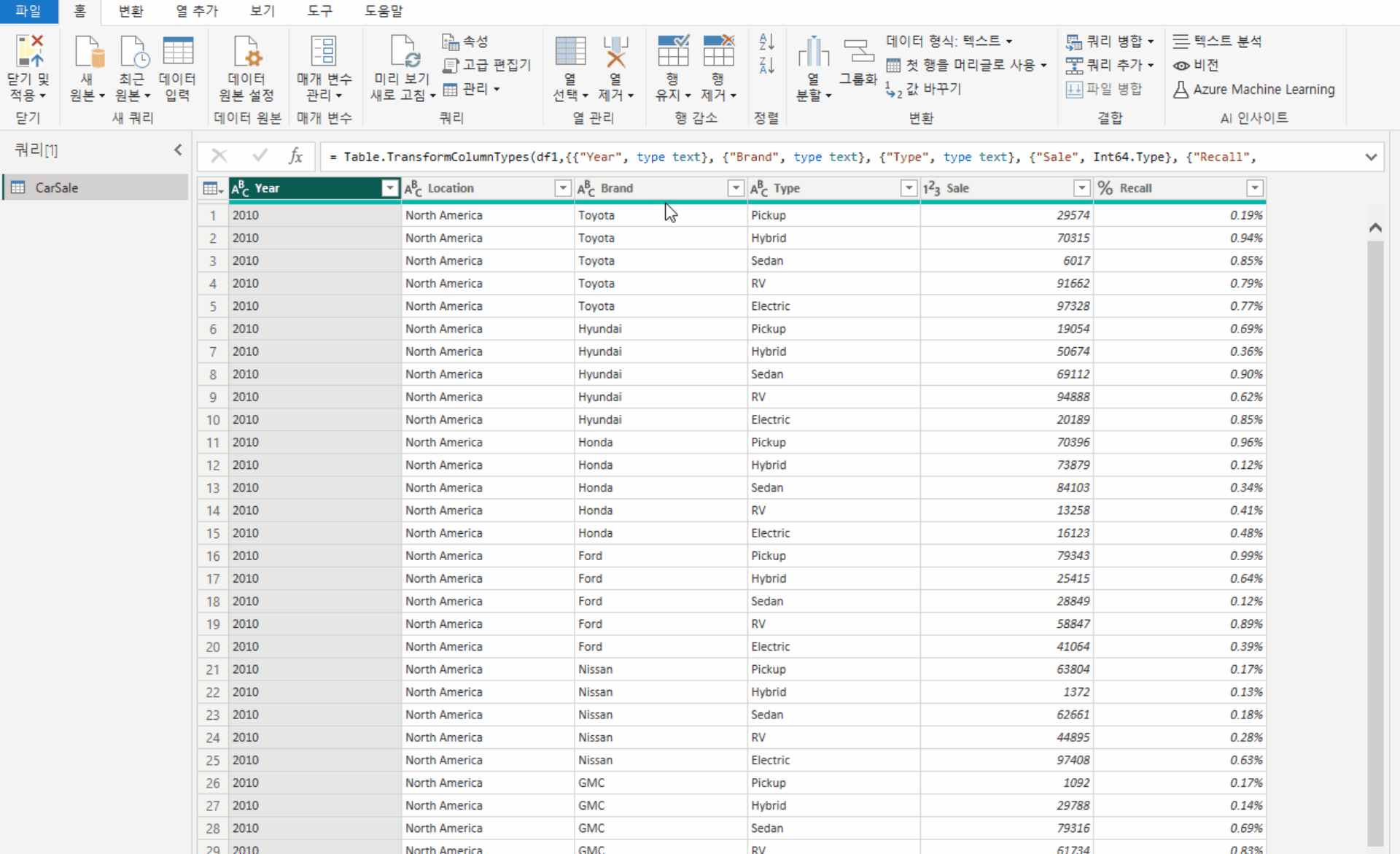
Task: Click the 행 유지 keep rows icon
Action: tap(673, 51)
